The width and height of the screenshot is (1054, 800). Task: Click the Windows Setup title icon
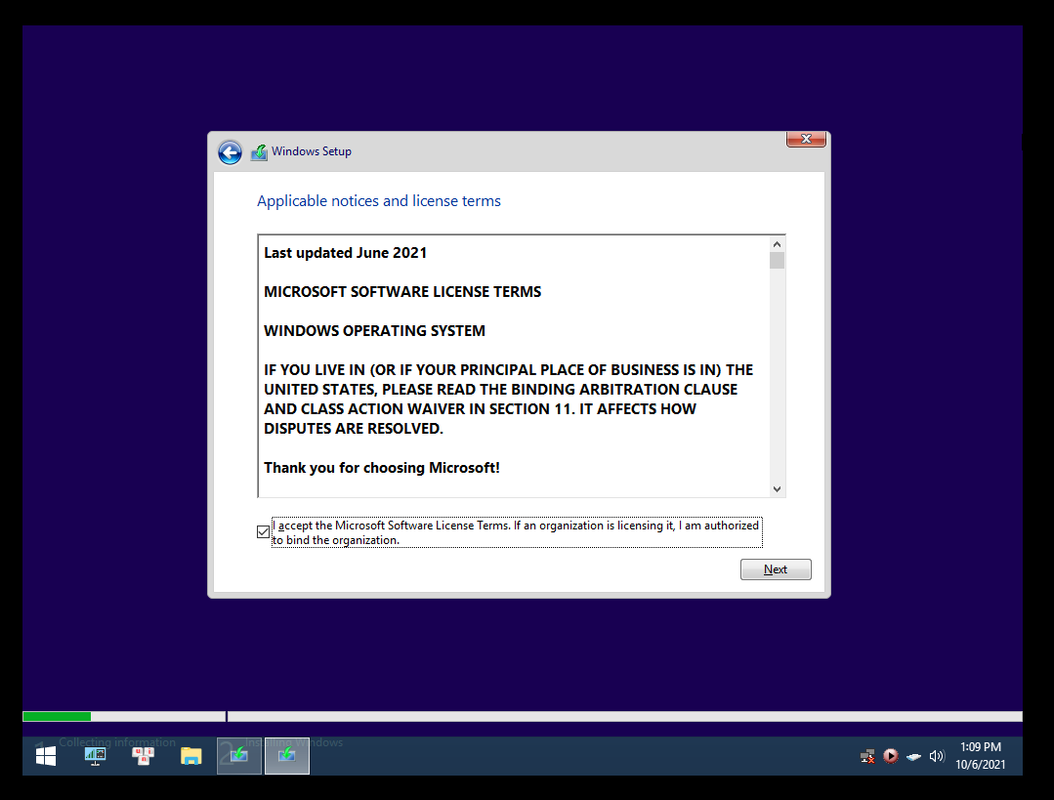[x=259, y=153]
